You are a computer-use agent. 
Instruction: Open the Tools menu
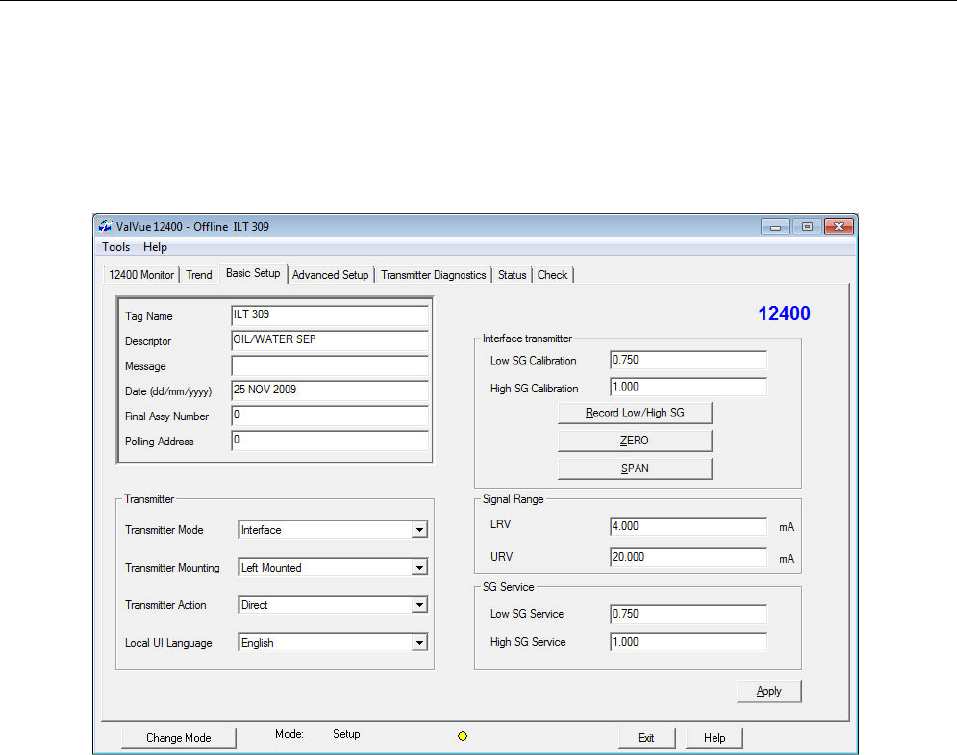click(x=116, y=247)
